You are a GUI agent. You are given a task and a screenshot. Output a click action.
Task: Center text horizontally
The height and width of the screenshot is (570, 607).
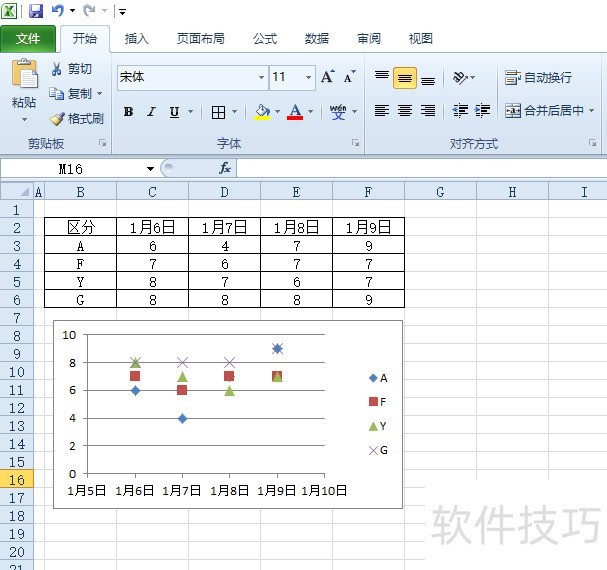click(405, 111)
